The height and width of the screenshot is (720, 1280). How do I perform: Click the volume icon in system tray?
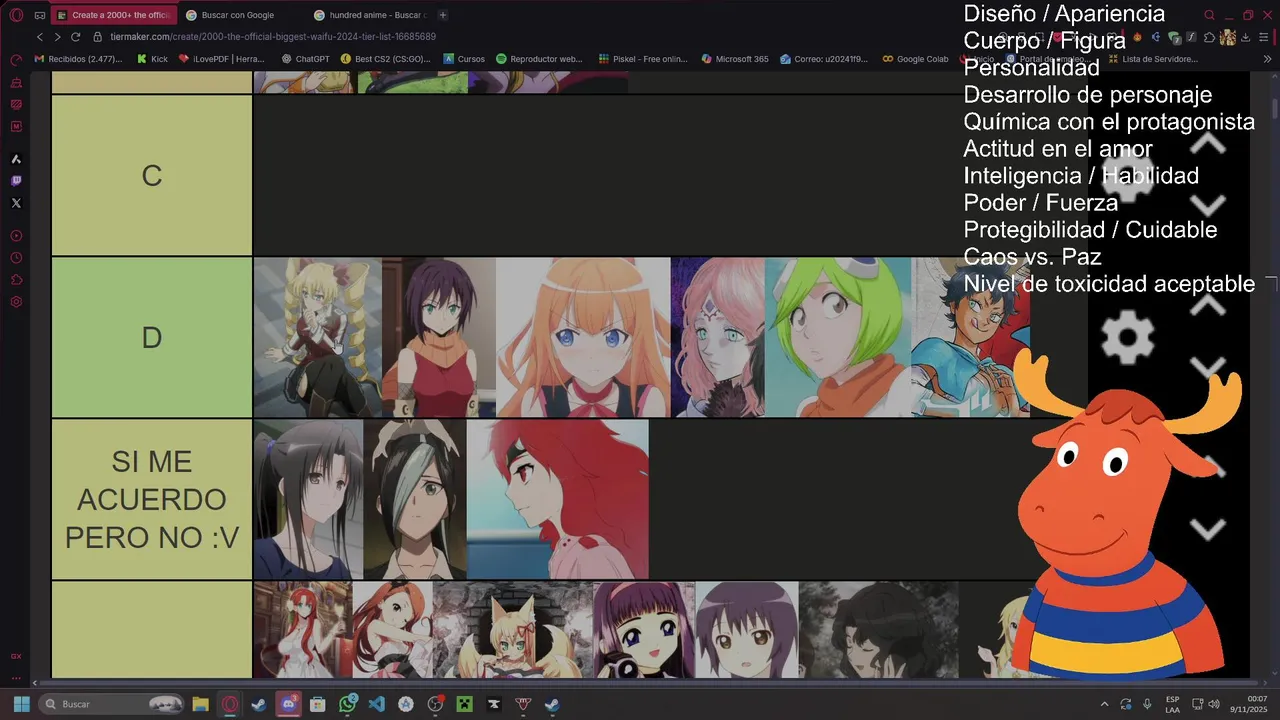coord(1215,704)
